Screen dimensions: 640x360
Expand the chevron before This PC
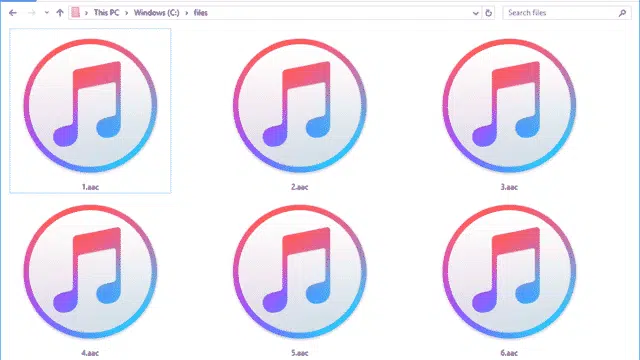tap(86, 13)
